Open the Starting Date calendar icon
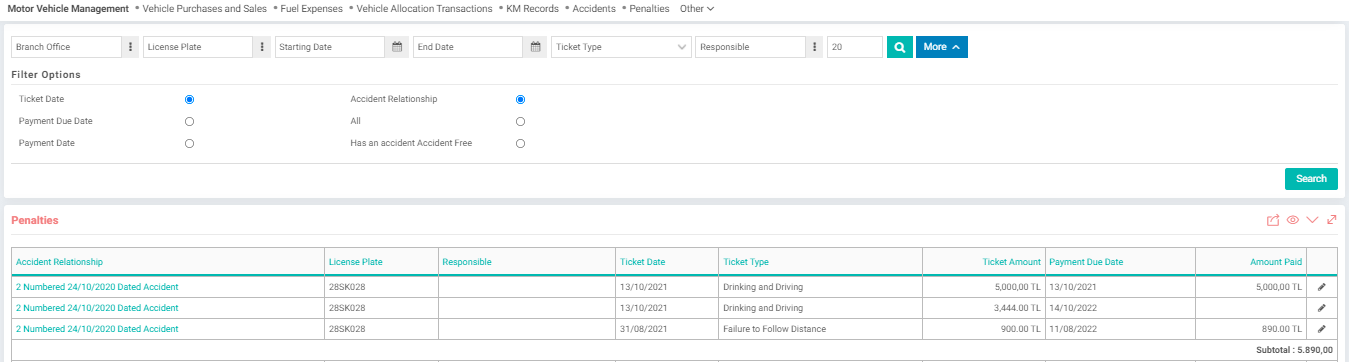 tap(397, 47)
